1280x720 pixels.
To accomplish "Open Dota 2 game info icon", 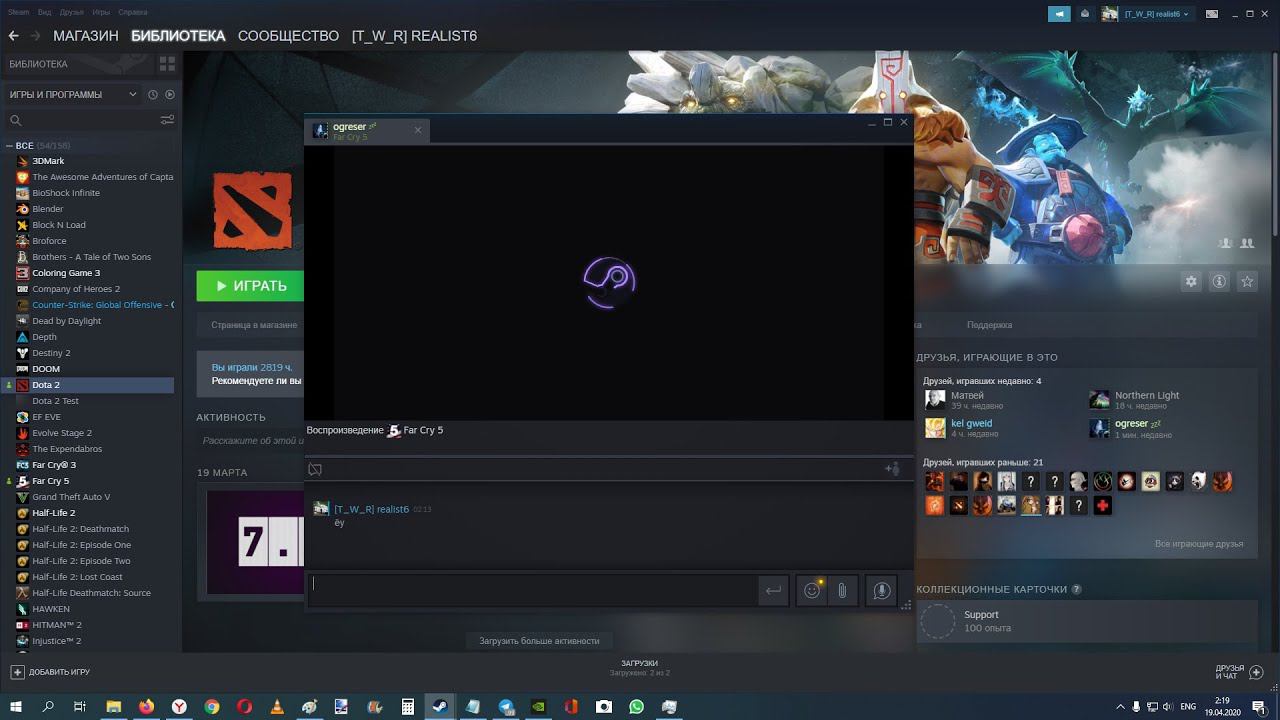I will click(x=1219, y=282).
